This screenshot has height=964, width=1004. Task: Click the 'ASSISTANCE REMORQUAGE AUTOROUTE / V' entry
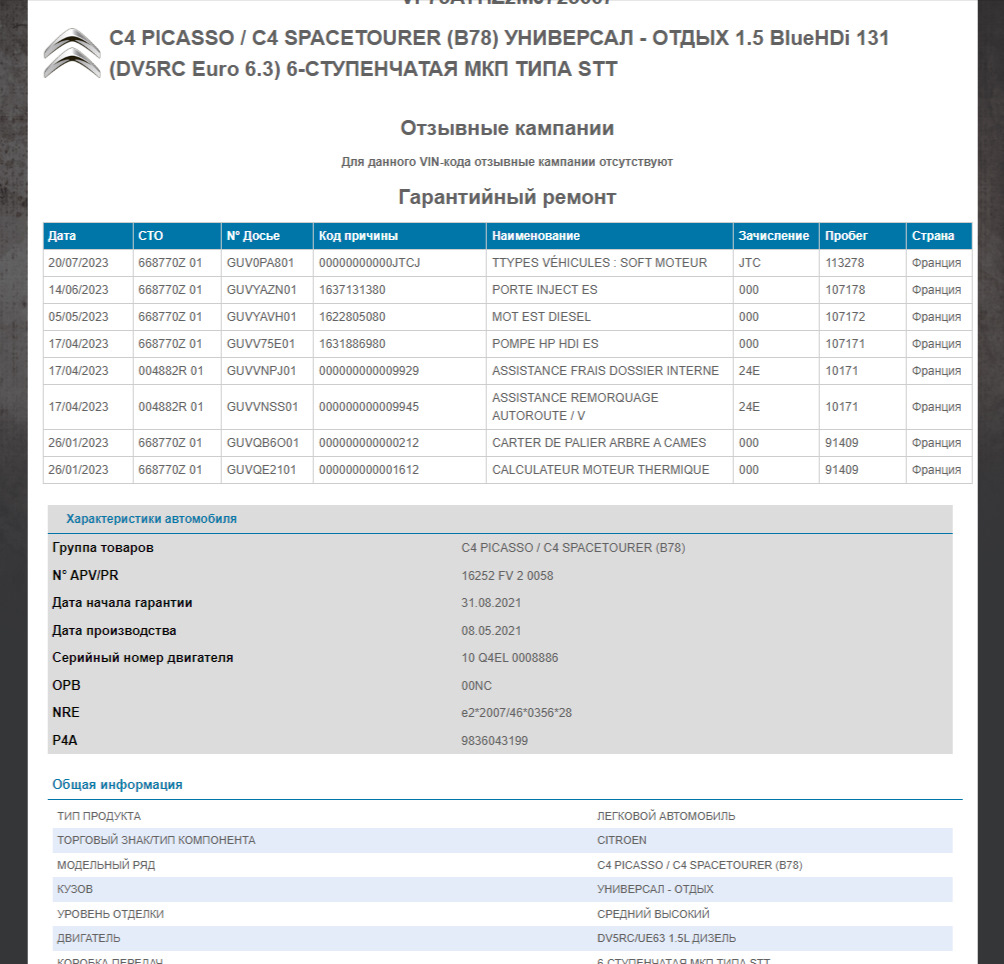click(x=575, y=406)
